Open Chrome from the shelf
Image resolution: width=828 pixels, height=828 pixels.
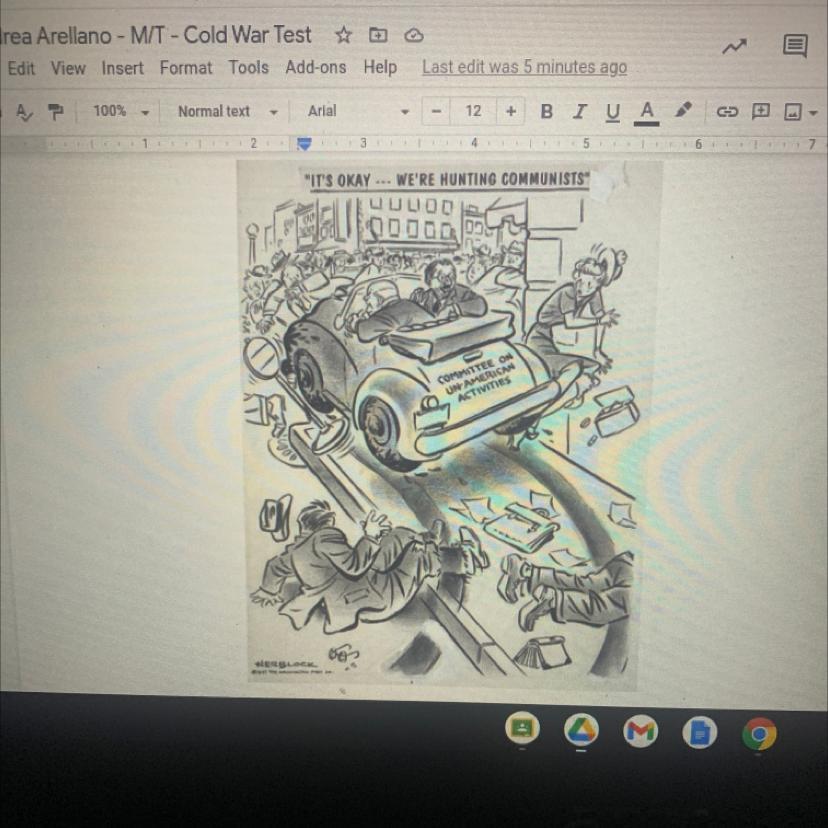(x=759, y=734)
